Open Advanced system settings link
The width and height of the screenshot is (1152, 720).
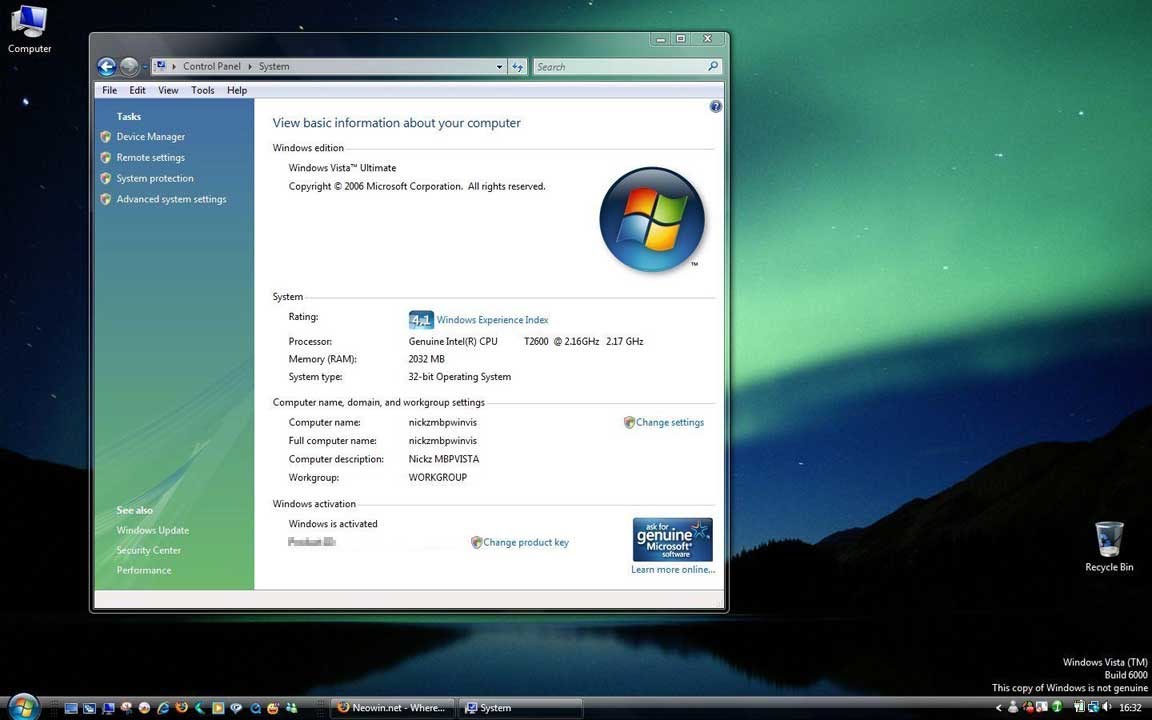[170, 199]
